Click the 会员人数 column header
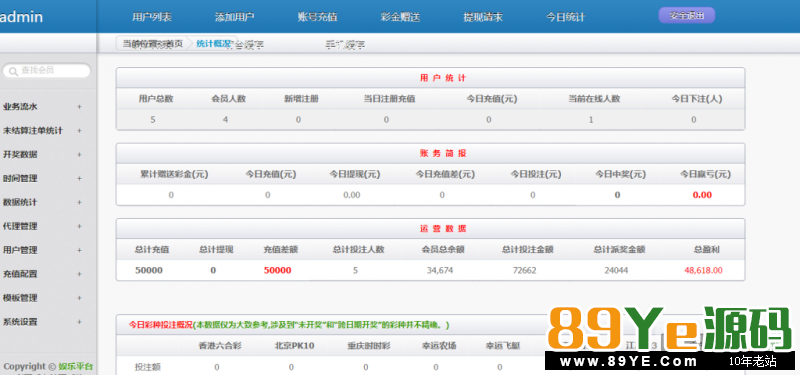This screenshot has height=375, width=800. click(x=229, y=99)
